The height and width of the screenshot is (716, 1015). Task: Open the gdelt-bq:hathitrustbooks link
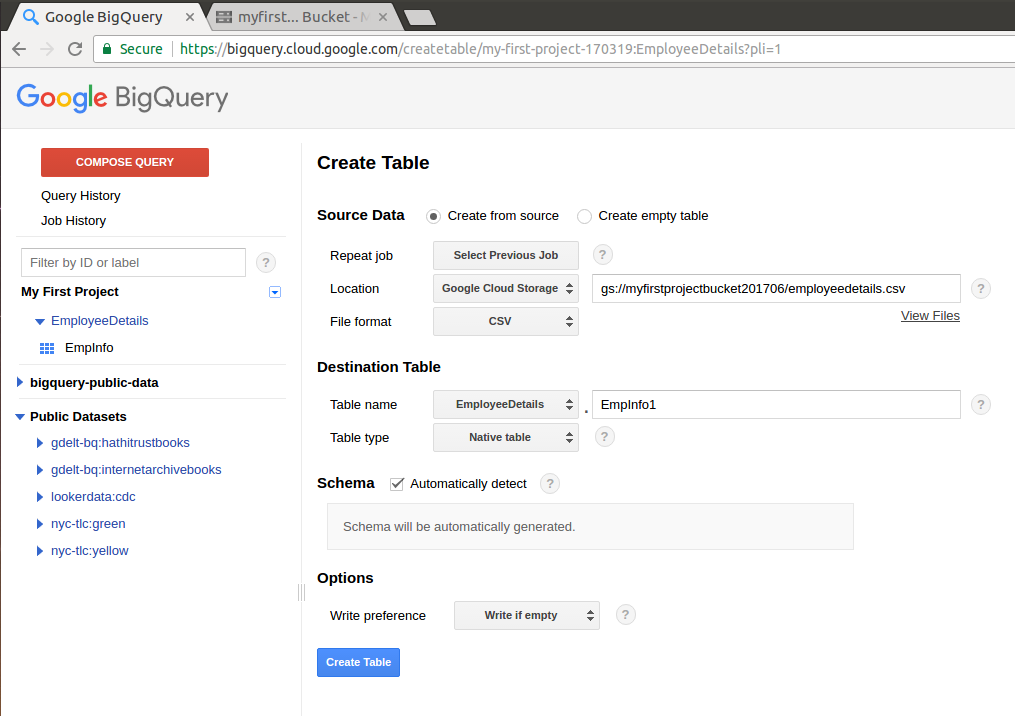coord(120,443)
